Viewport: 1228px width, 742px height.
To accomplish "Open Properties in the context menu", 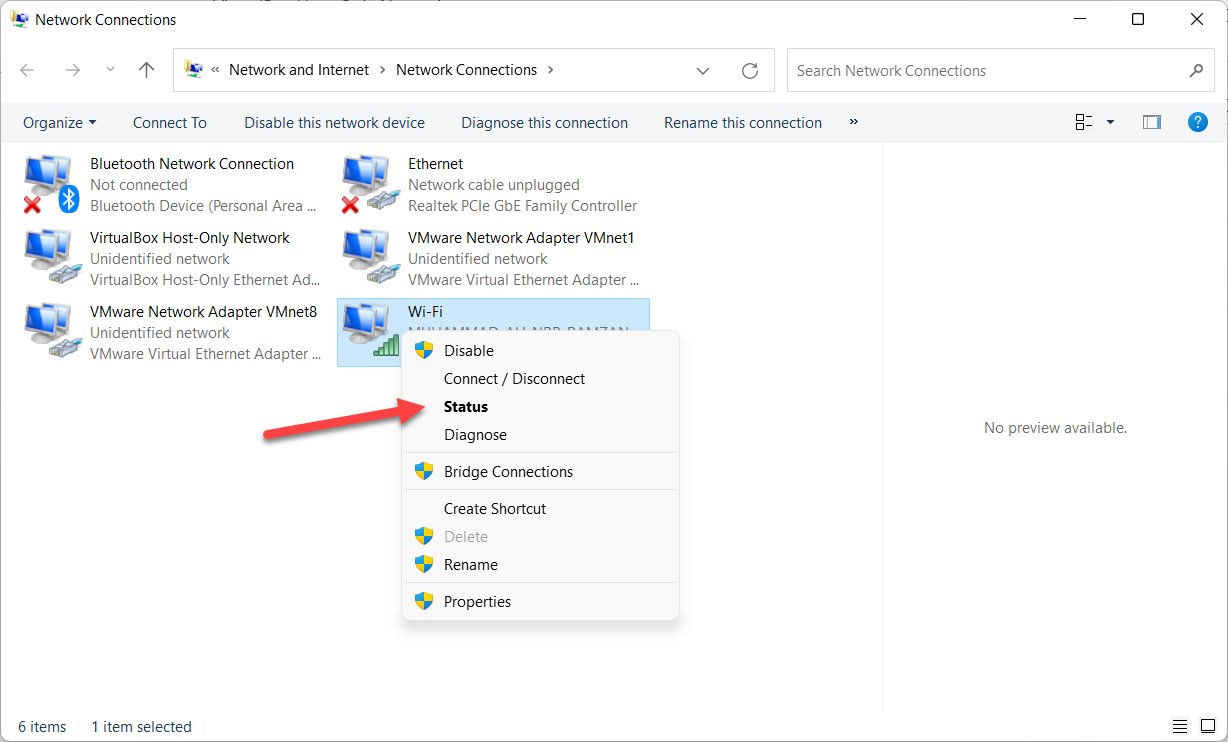I will (x=477, y=602).
